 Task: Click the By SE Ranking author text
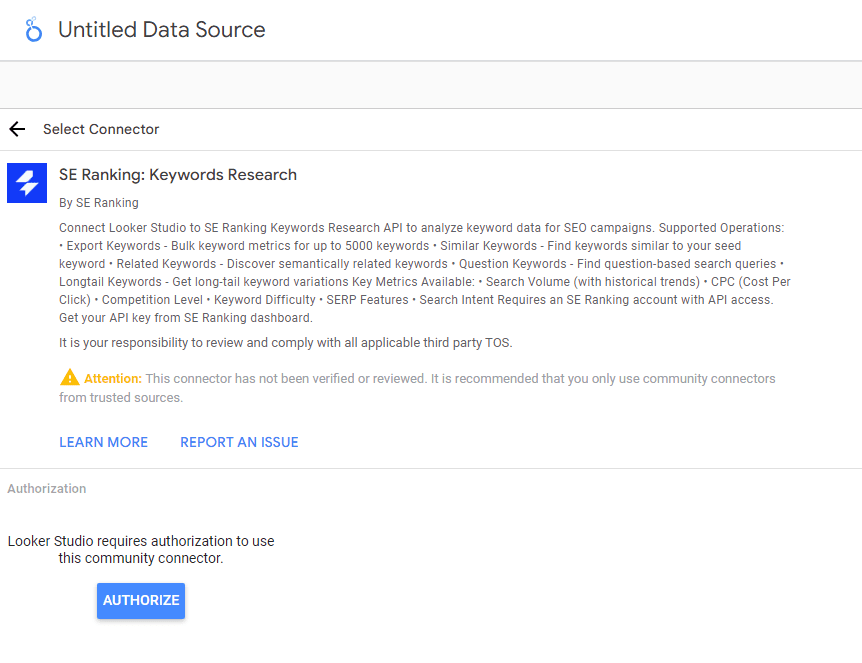(99, 203)
